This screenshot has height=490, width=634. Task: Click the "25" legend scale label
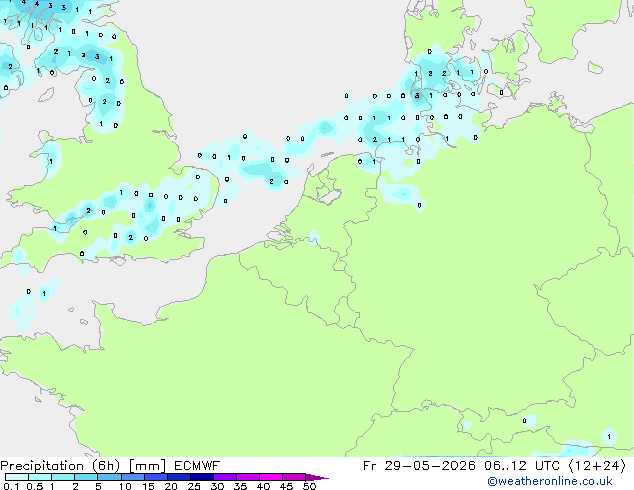[x=194, y=486]
